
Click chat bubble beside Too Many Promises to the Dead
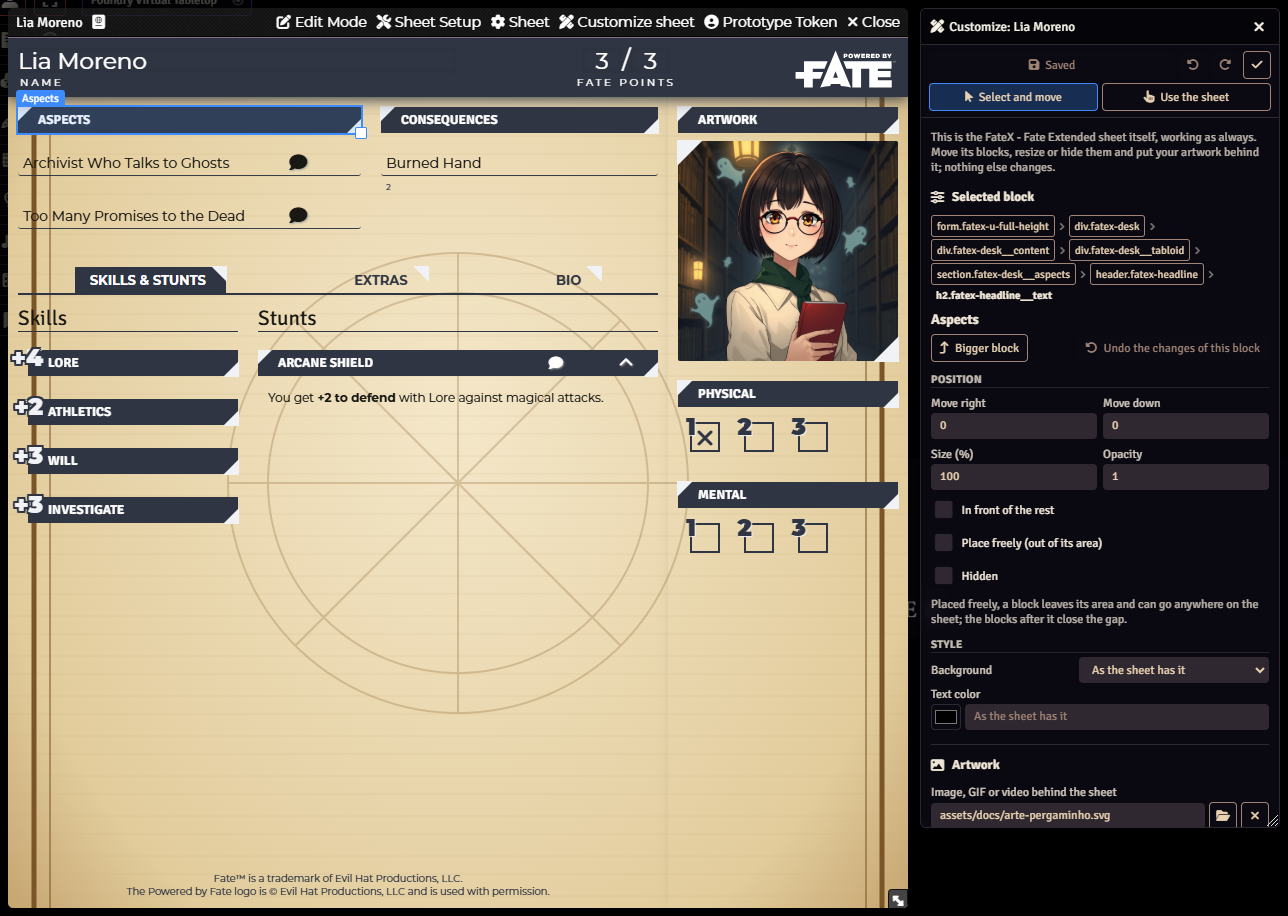pos(298,215)
